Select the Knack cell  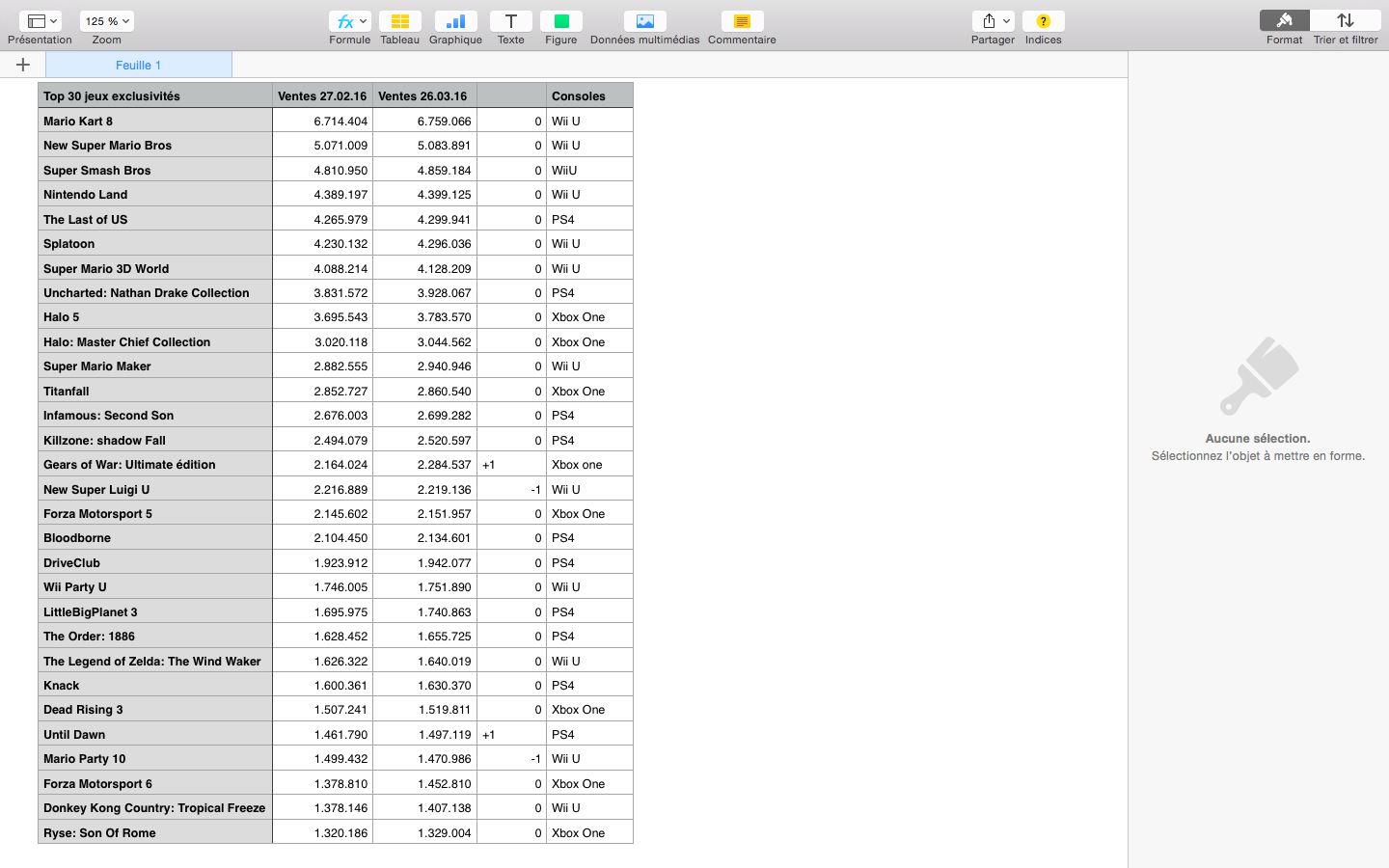pyautogui.click(x=155, y=685)
